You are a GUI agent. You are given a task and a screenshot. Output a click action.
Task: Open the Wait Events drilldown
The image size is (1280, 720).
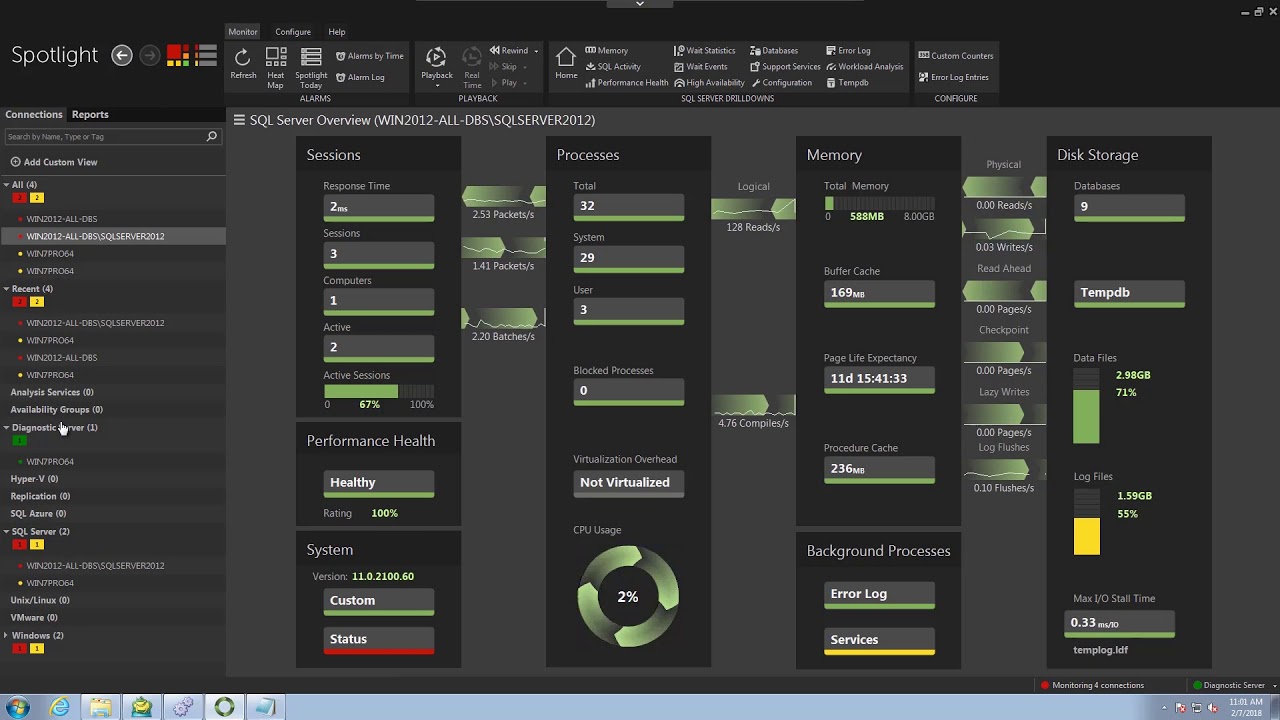[700, 67]
